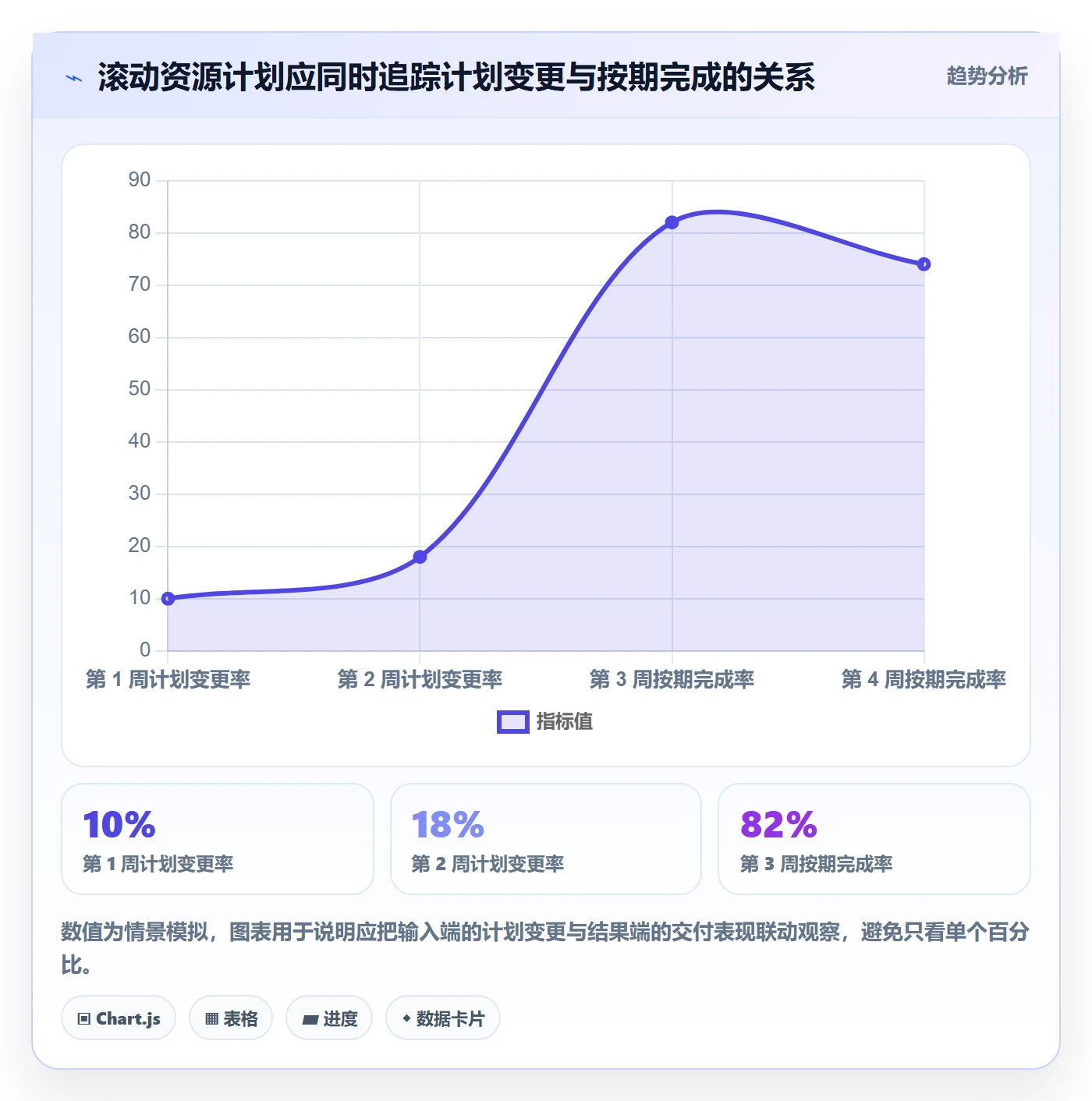Viewport: 1092px width, 1101px height.
Task: Click the 数据卡片 tag chip
Action: [443, 1018]
